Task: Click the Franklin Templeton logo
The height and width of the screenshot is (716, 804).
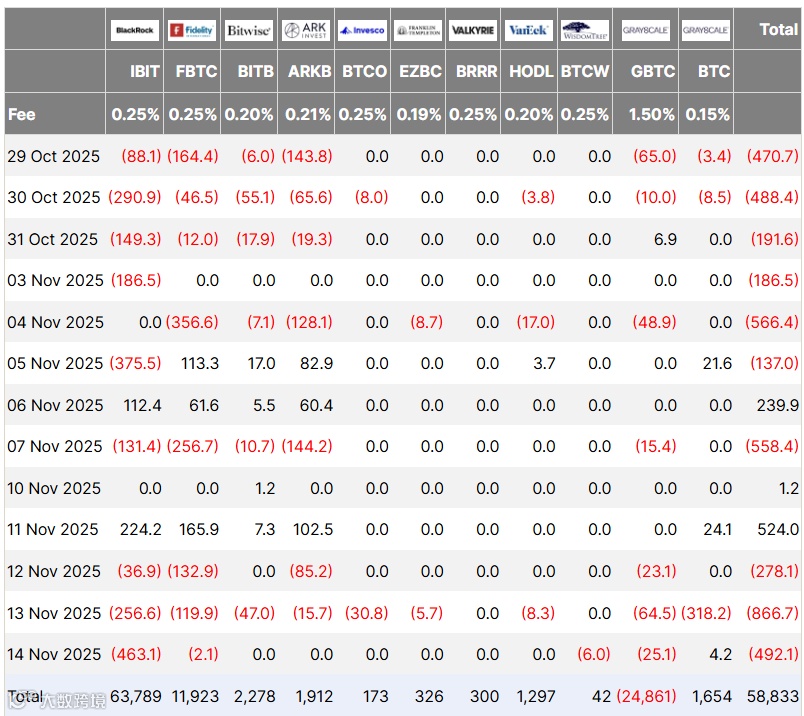Action: point(418,30)
